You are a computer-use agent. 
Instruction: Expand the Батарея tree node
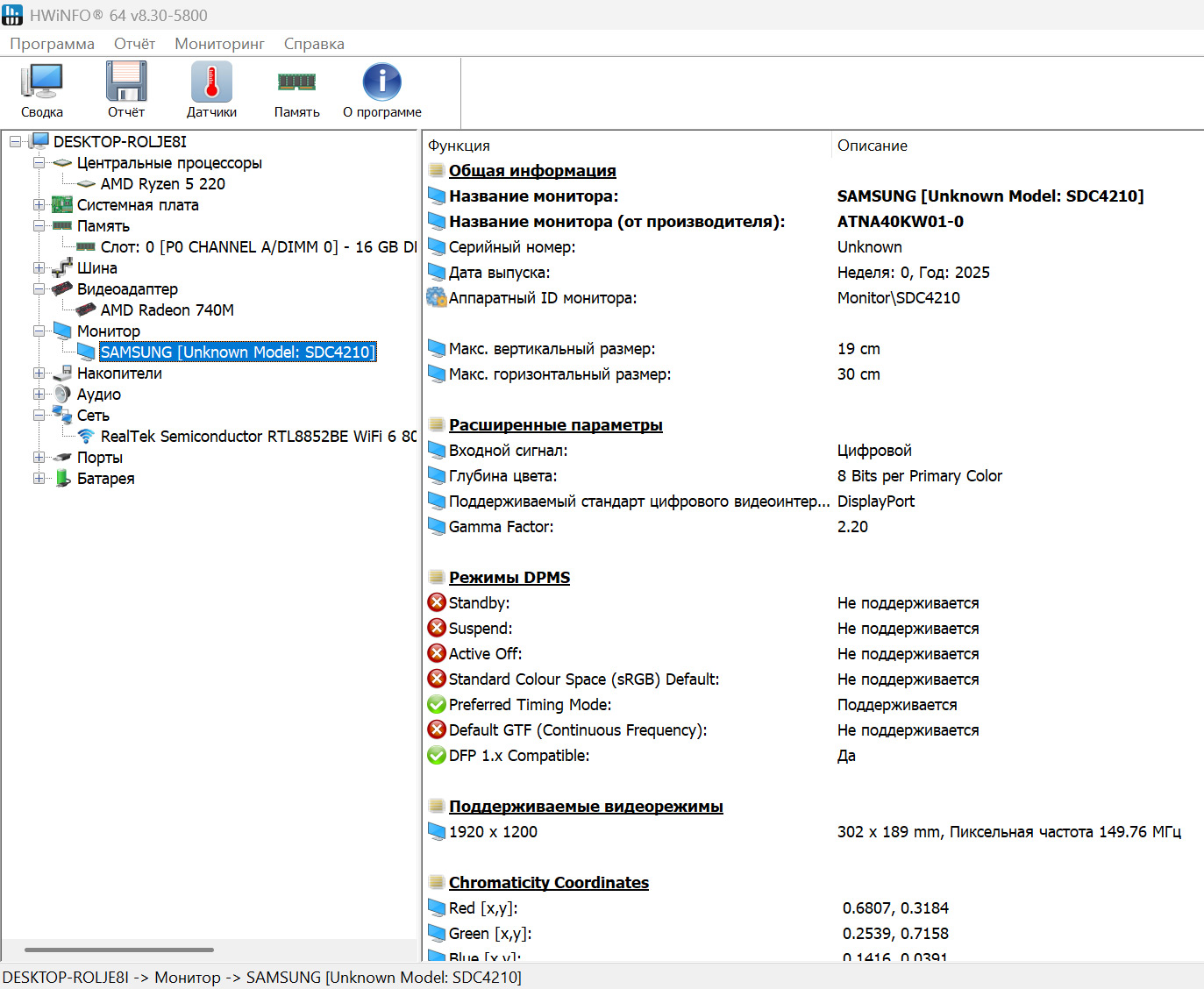click(x=39, y=479)
